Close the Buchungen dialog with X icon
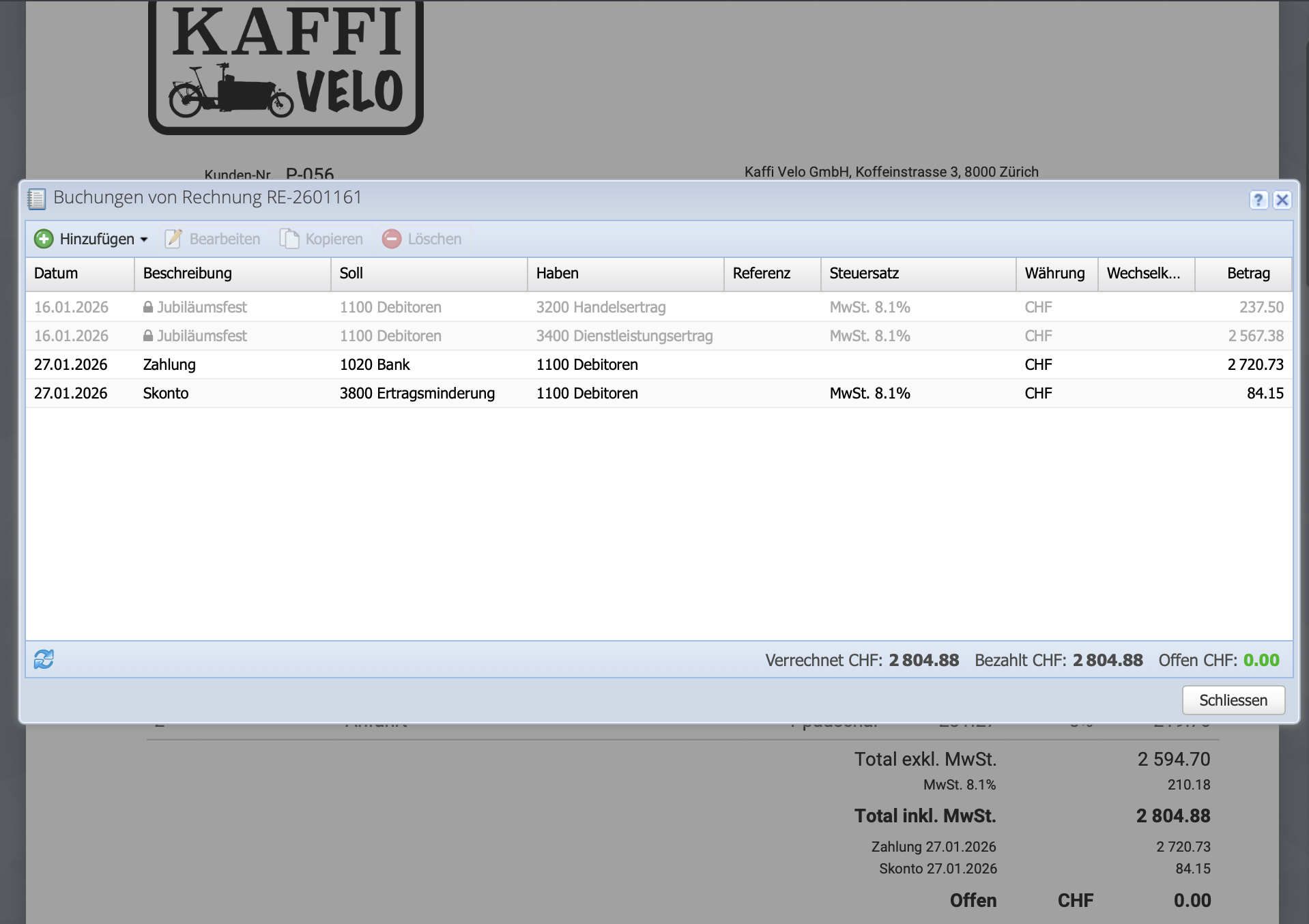The height and width of the screenshot is (924, 1309). pyautogui.click(x=1282, y=200)
